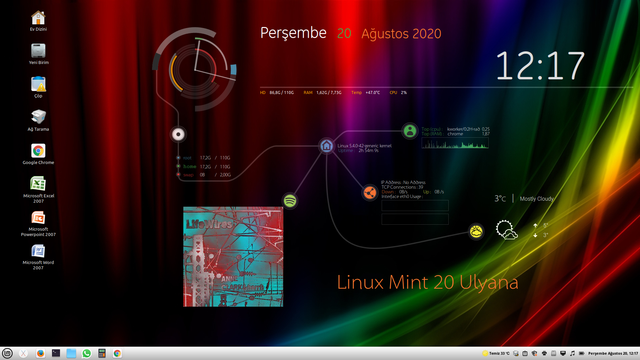Viewport: 640px width, 360px height.
Task: Open the panel calendar clock Perşembe Ağustos 20
Action: click(613, 353)
